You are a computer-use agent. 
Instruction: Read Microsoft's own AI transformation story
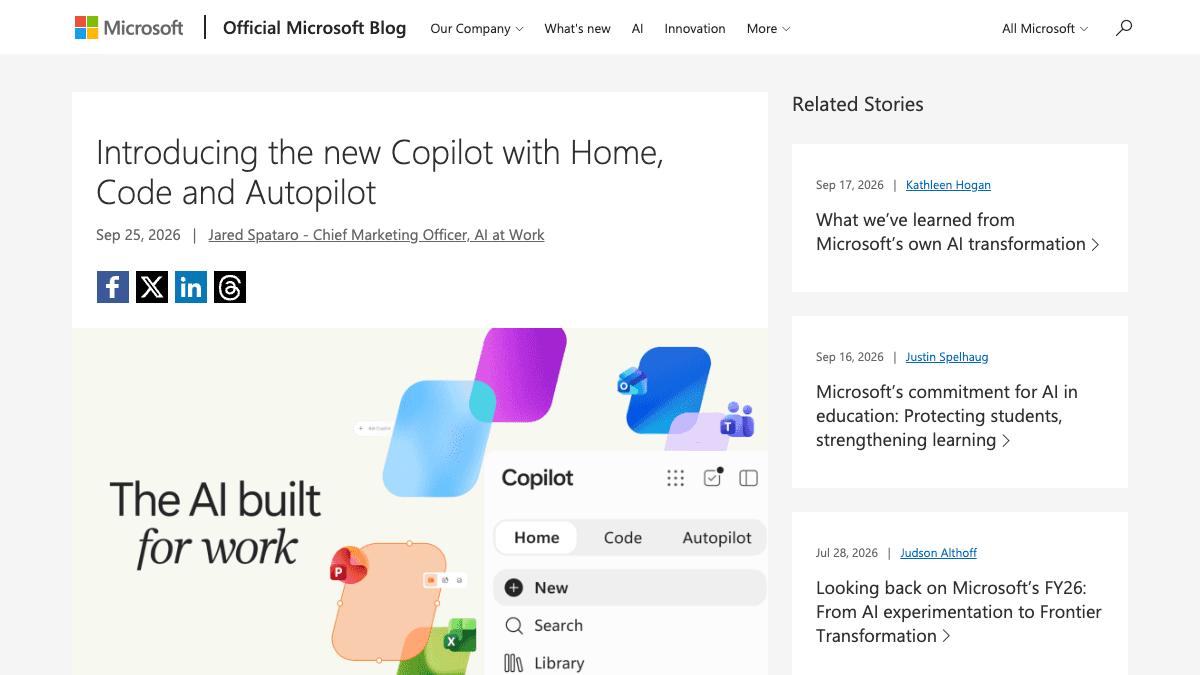pos(957,232)
